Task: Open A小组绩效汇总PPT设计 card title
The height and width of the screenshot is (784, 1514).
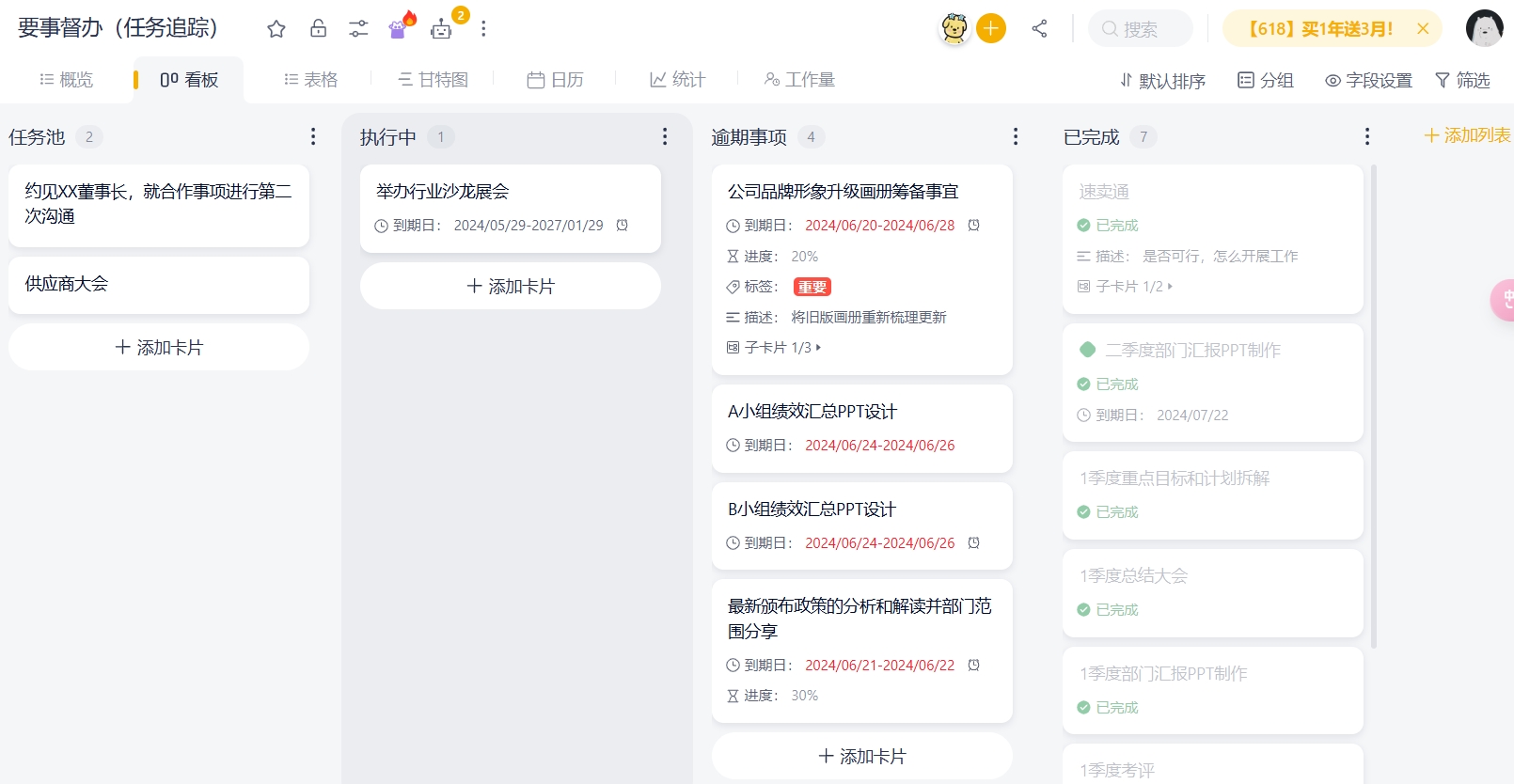Action: (812, 412)
